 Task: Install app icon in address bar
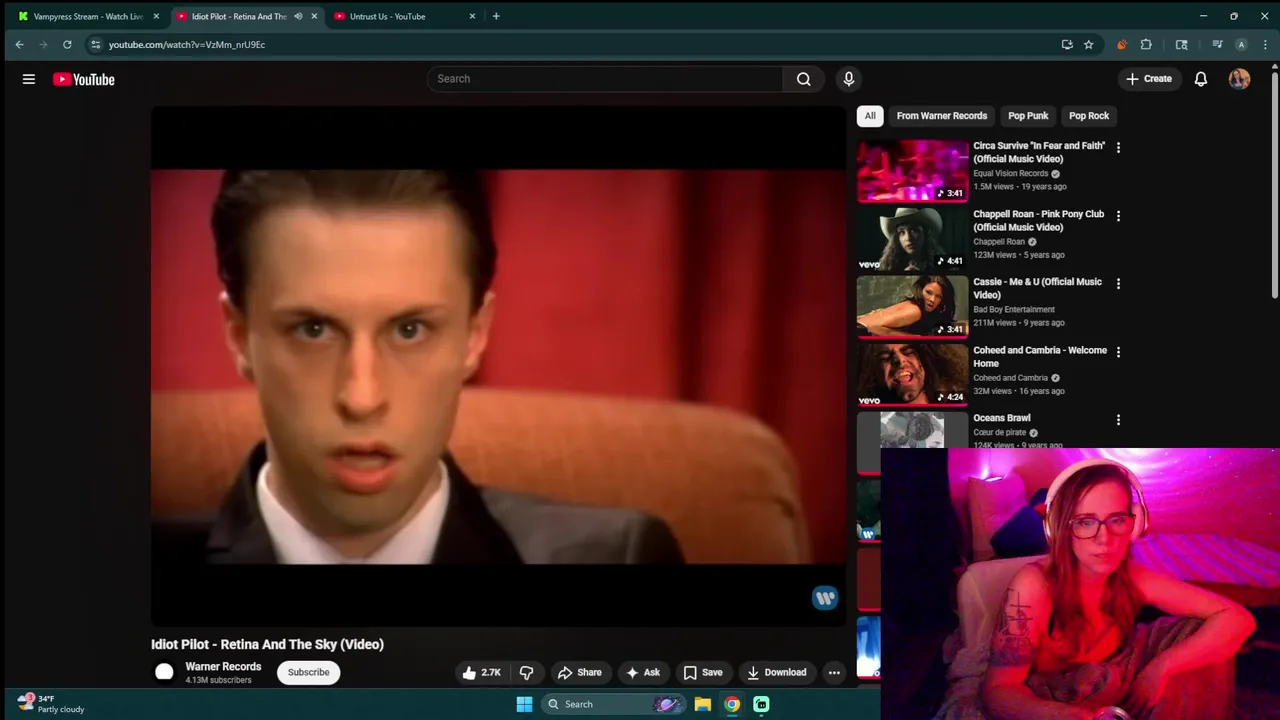point(1067,44)
